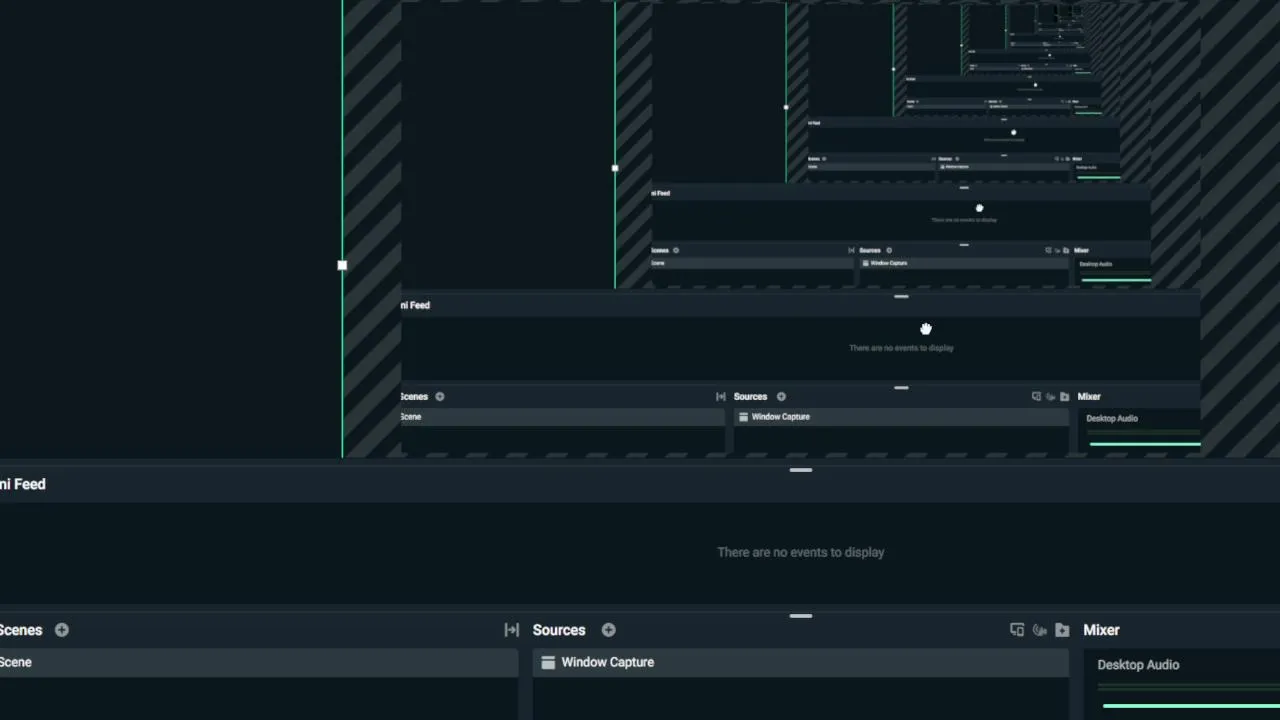Click the monitor-shaped icon in largest preview copy Sources header

point(1036,397)
